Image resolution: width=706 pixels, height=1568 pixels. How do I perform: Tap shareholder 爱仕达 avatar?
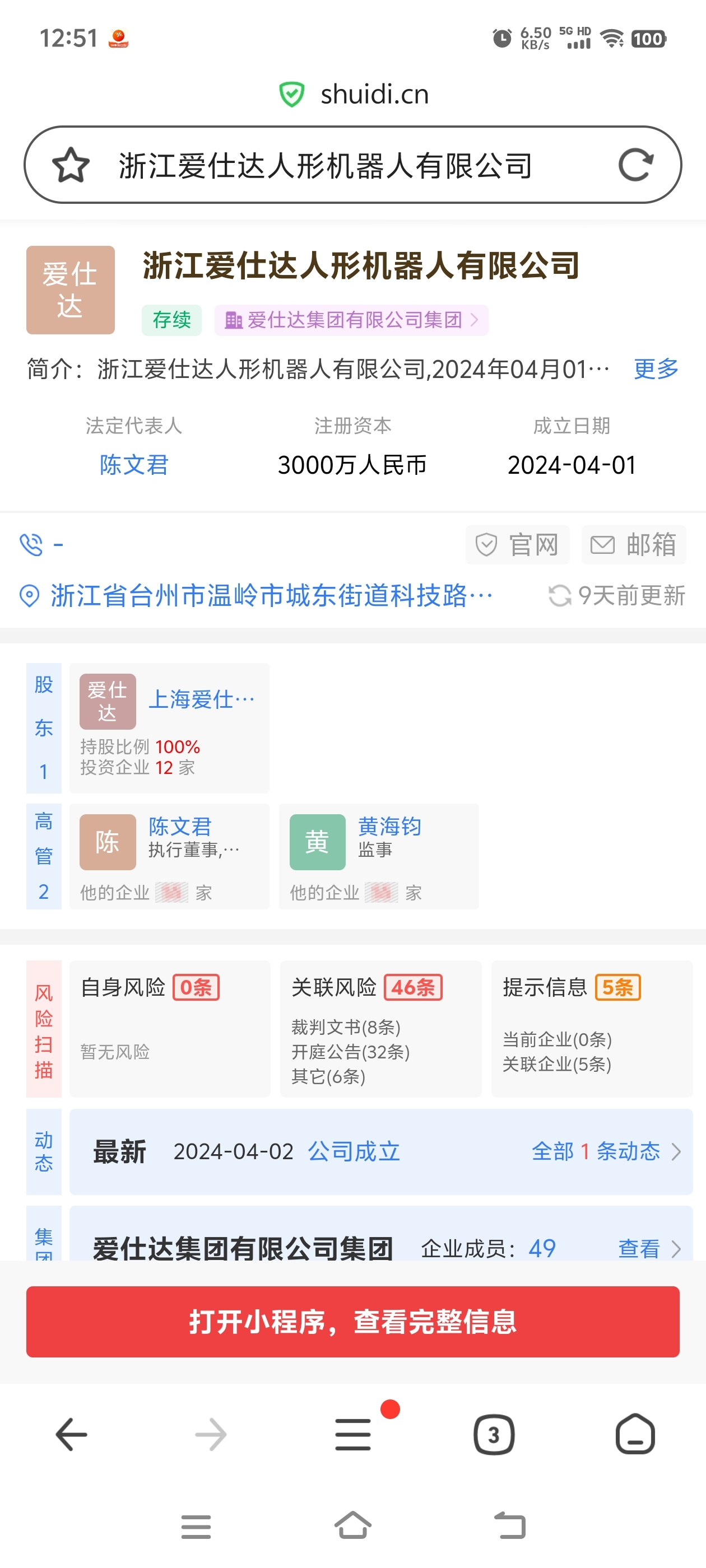point(108,701)
